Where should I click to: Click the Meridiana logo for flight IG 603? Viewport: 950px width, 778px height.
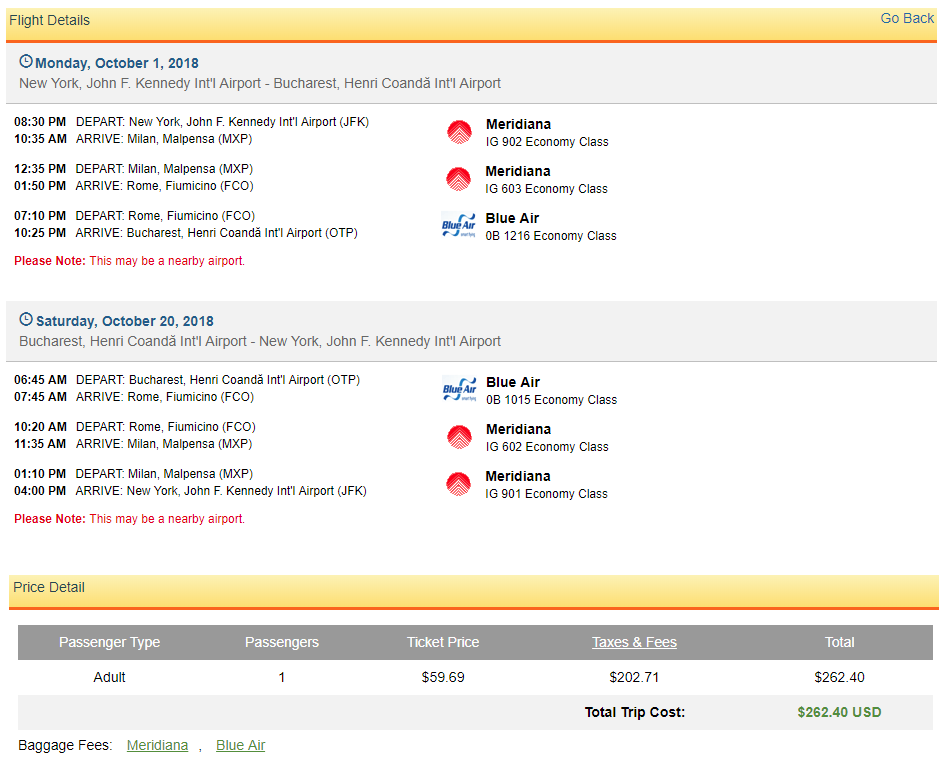point(459,178)
